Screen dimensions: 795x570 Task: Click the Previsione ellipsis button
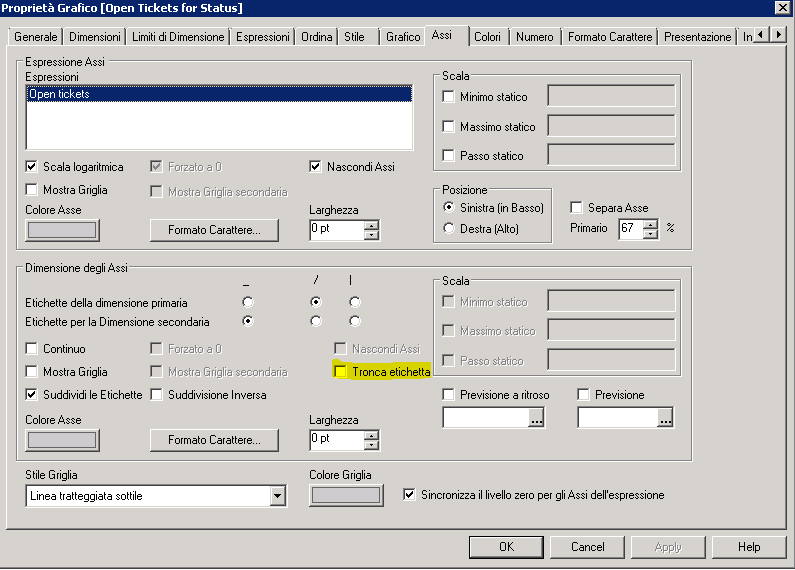tap(665, 420)
